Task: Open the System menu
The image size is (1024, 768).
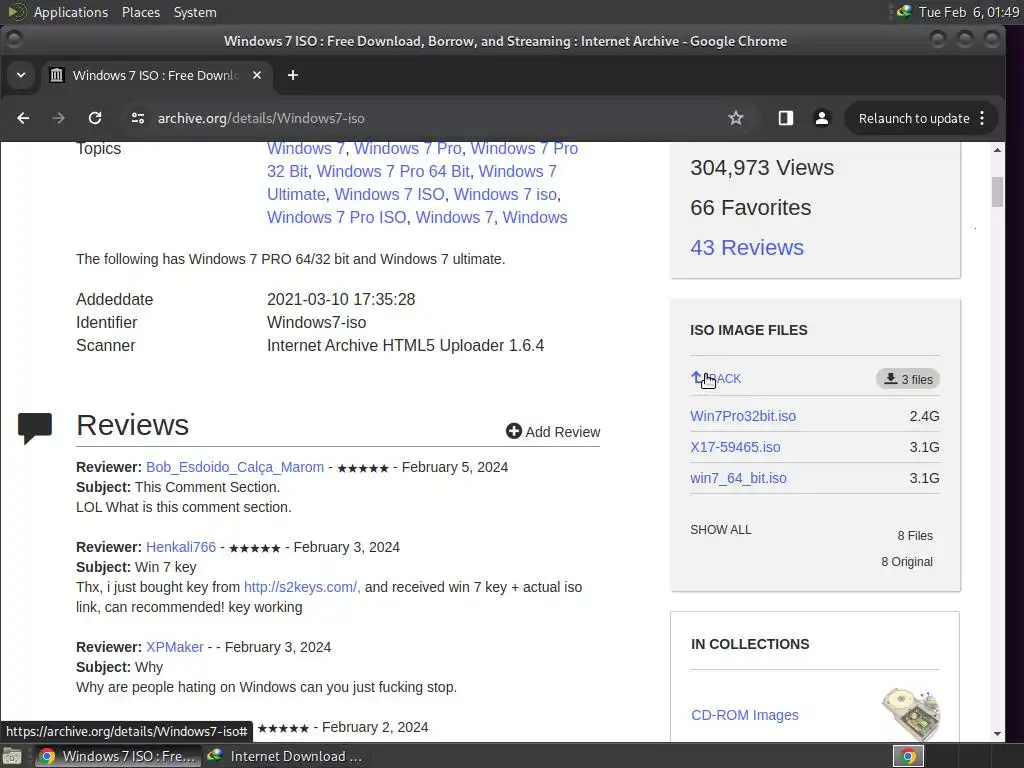Action: pyautogui.click(x=195, y=12)
